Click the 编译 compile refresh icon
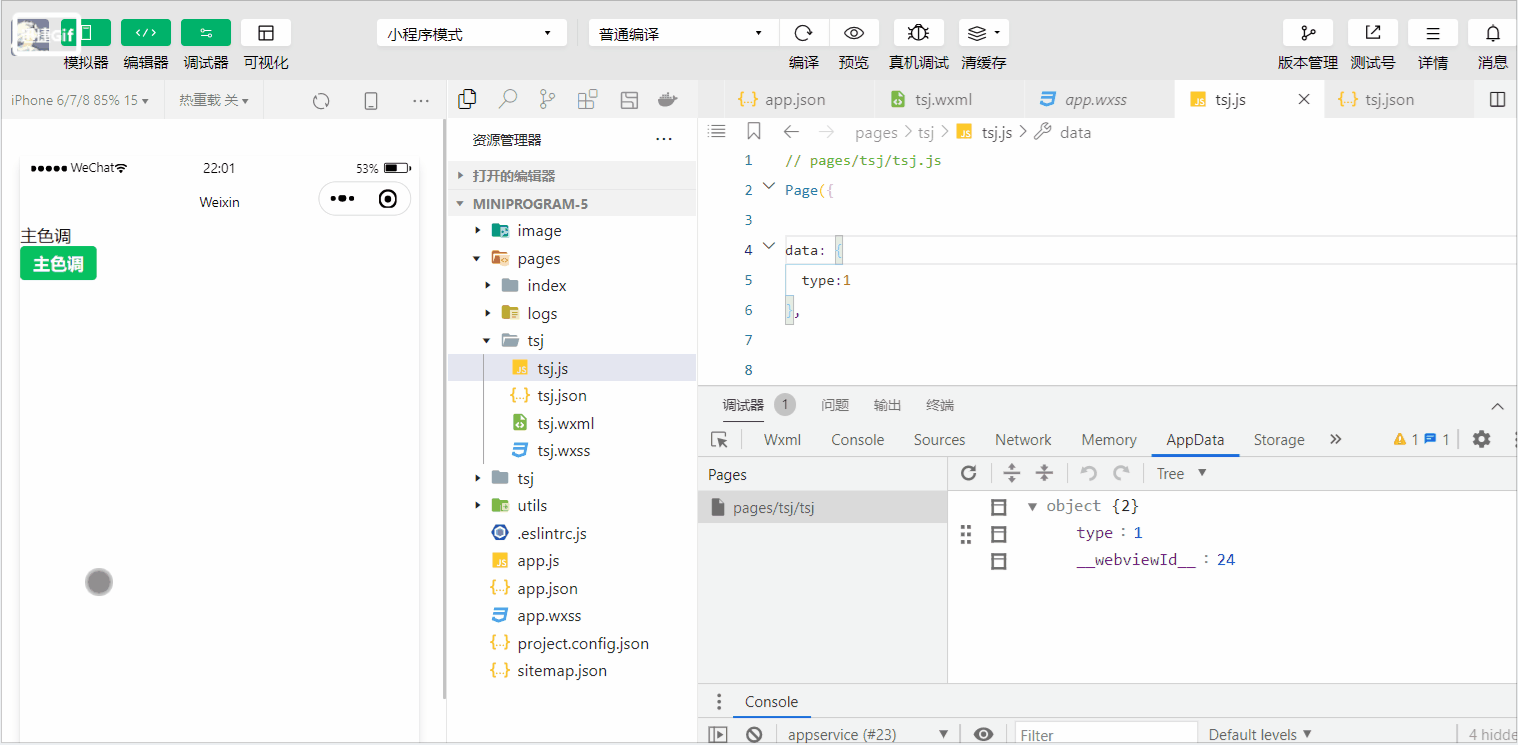The height and width of the screenshot is (745, 1518). pyautogui.click(x=804, y=33)
